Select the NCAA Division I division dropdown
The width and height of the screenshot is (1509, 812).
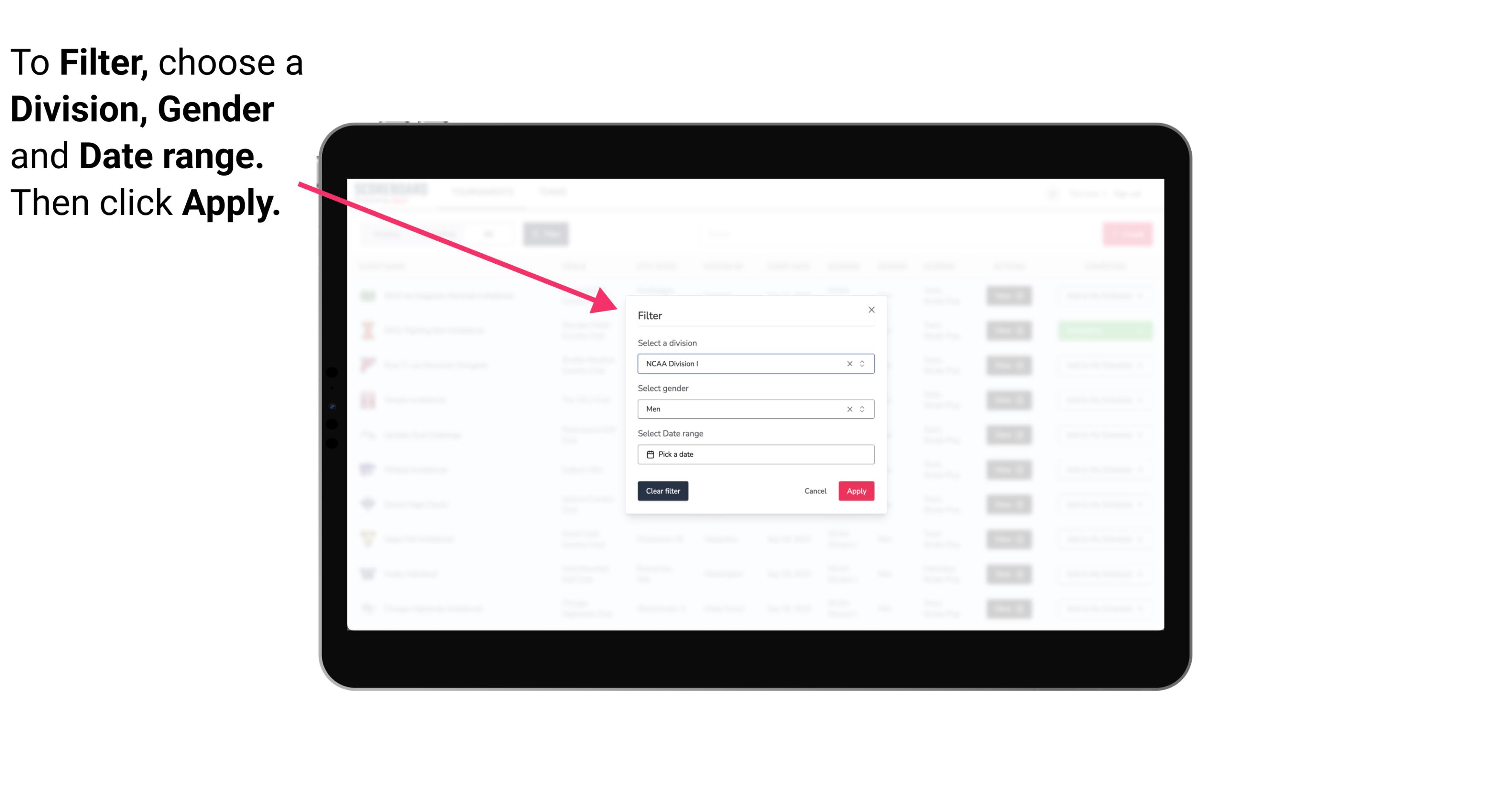pyautogui.click(x=755, y=363)
